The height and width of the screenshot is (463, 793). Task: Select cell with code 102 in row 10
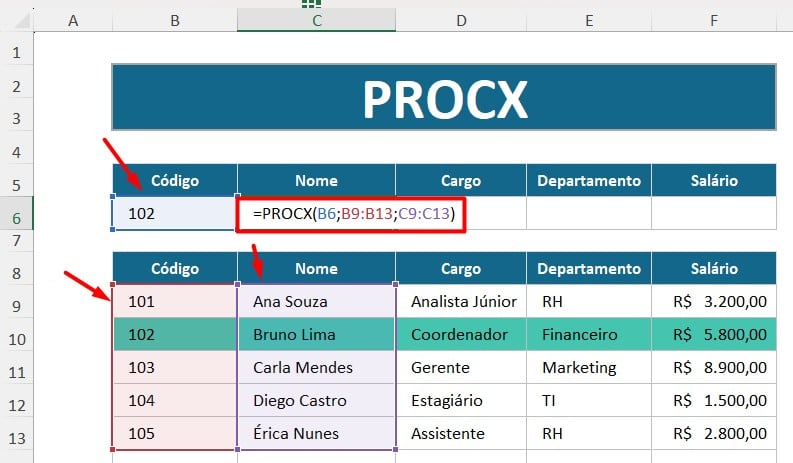coord(174,334)
